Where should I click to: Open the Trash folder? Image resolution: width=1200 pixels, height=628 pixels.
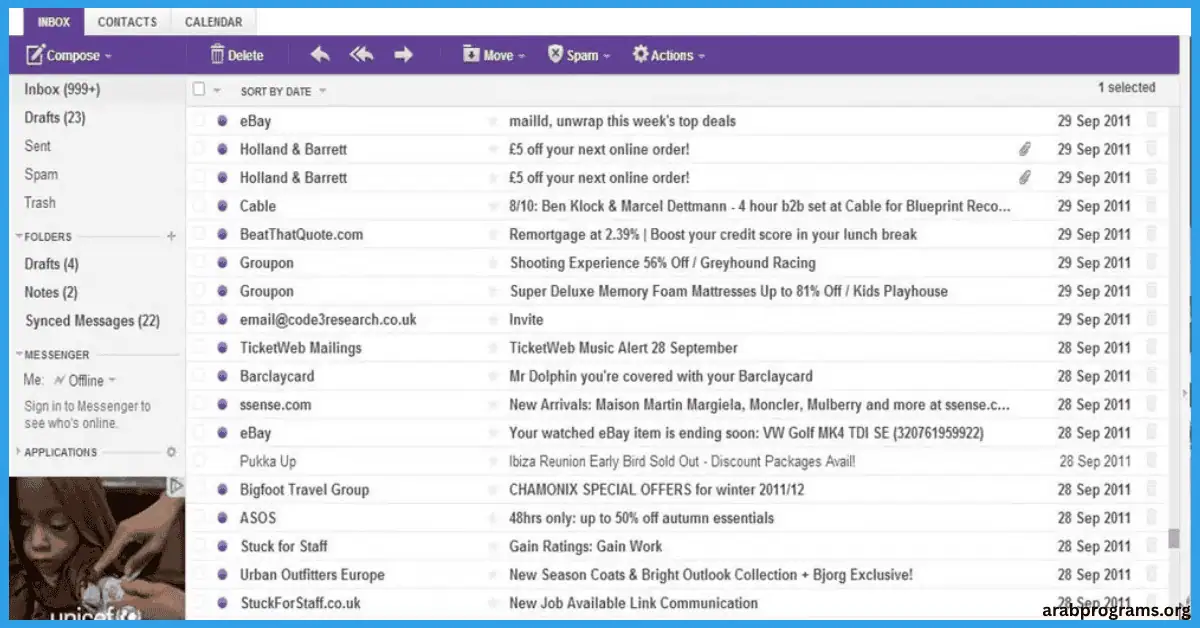40,203
